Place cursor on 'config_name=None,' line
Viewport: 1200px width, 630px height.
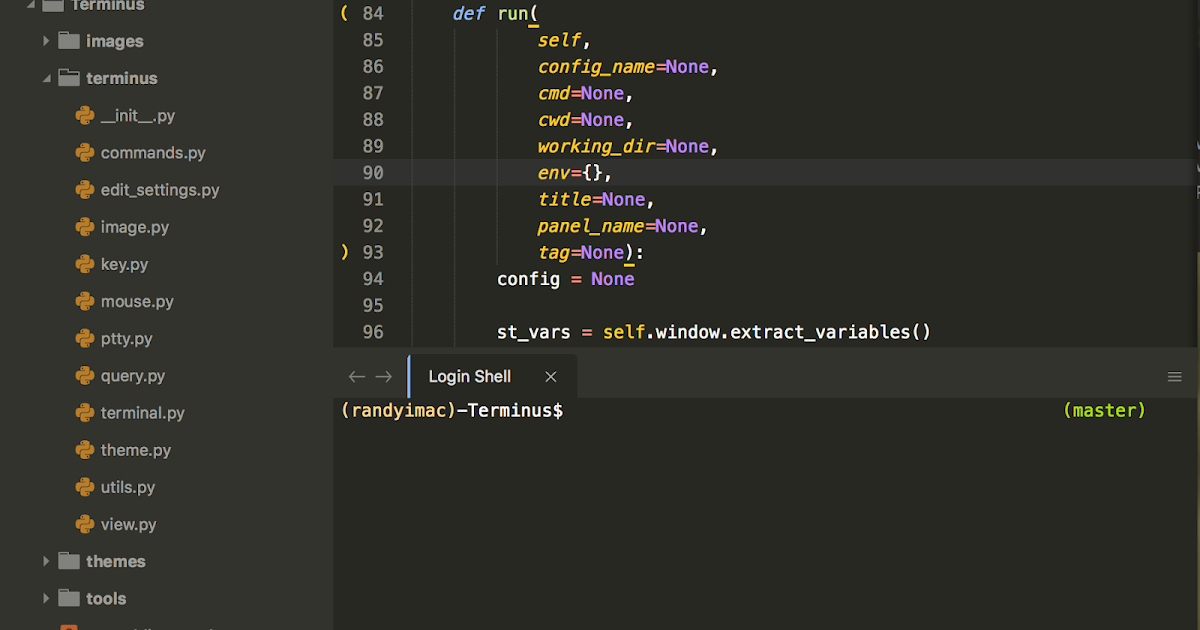[629, 67]
